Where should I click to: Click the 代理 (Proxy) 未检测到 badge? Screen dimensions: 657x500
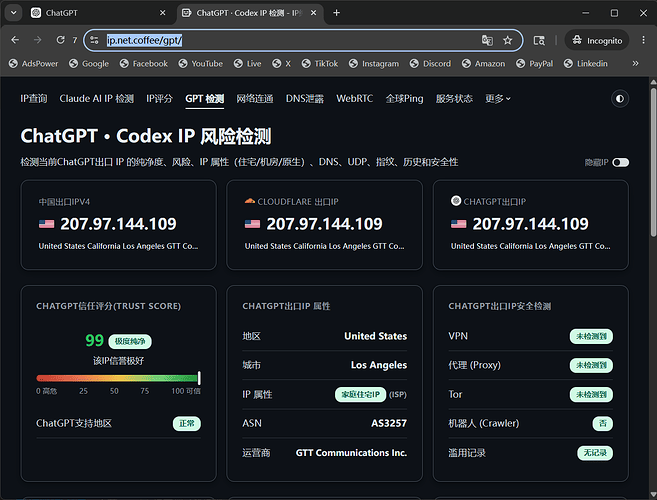click(591, 365)
